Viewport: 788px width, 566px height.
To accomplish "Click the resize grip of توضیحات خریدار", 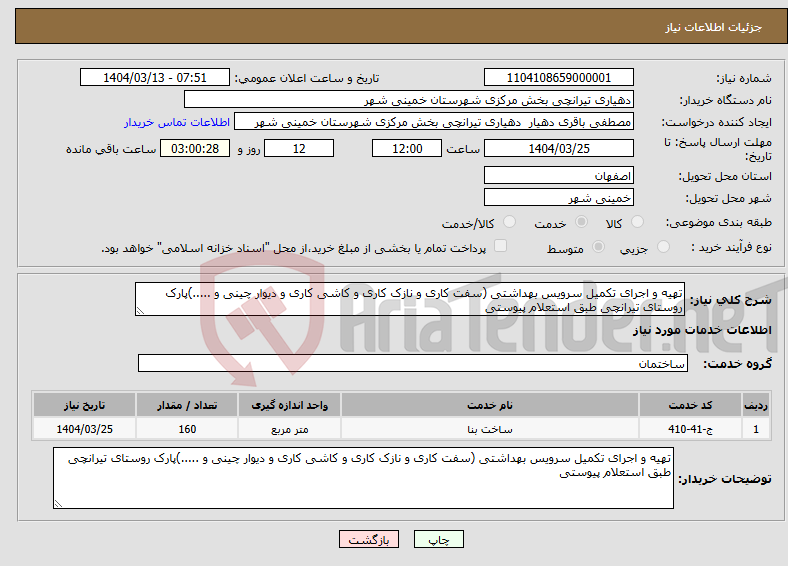I will click(58, 504).
